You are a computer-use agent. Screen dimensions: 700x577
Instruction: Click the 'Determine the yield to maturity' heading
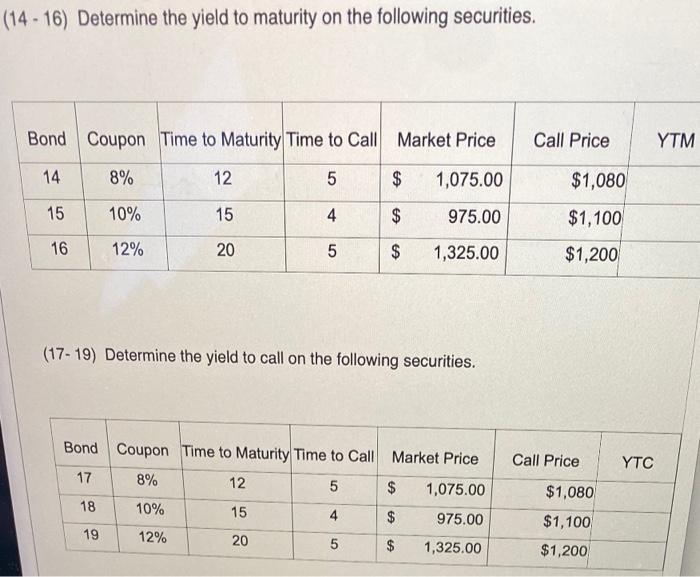(x=272, y=18)
